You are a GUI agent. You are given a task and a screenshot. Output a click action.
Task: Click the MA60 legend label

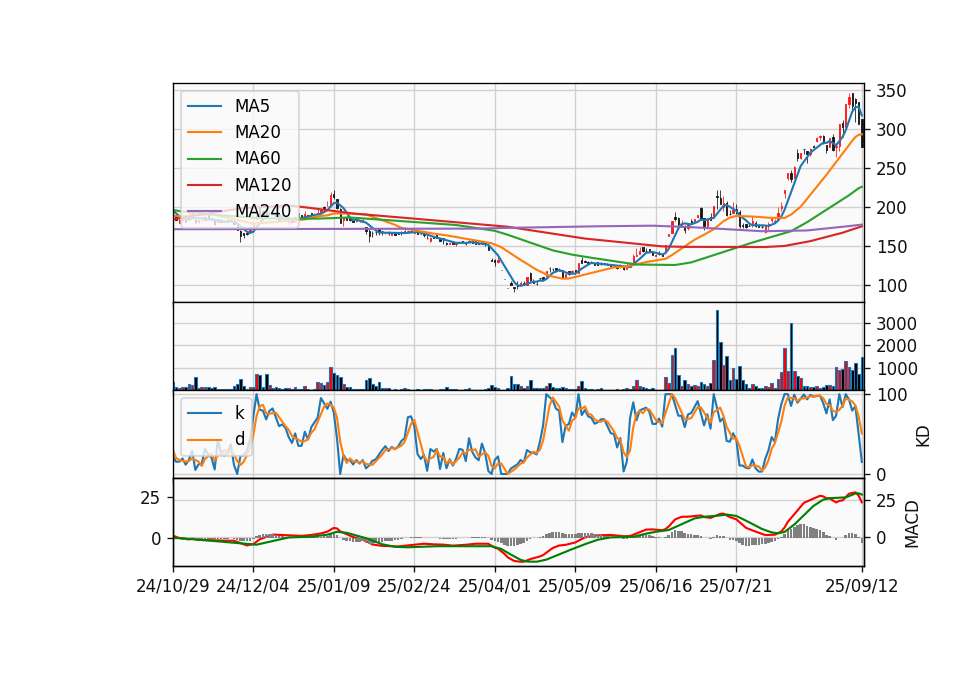point(257,158)
